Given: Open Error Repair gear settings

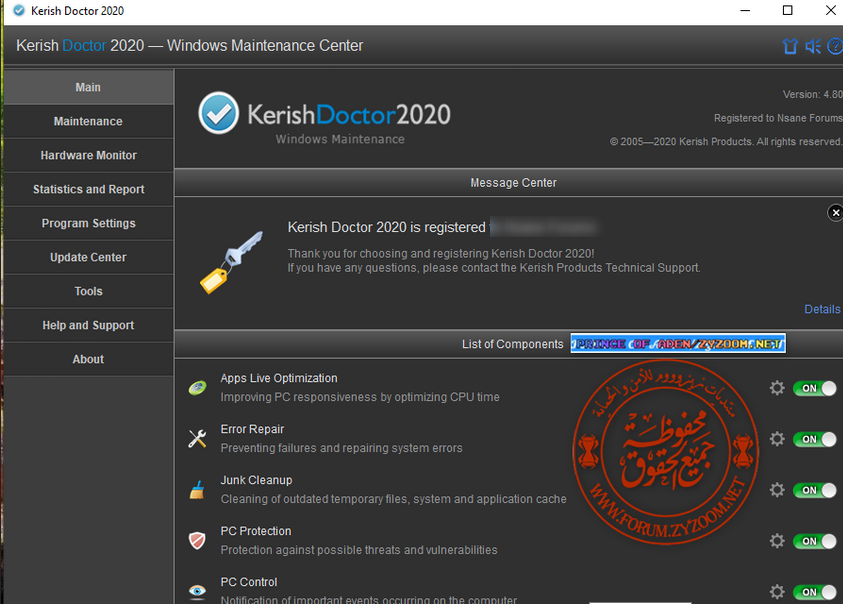Looking at the screenshot, I should (x=777, y=439).
